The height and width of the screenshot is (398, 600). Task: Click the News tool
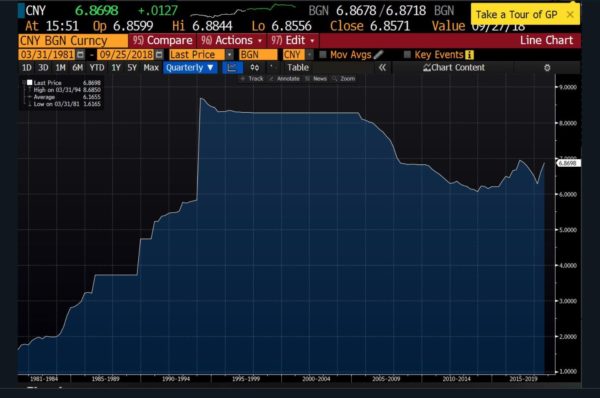click(x=316, y=78)
